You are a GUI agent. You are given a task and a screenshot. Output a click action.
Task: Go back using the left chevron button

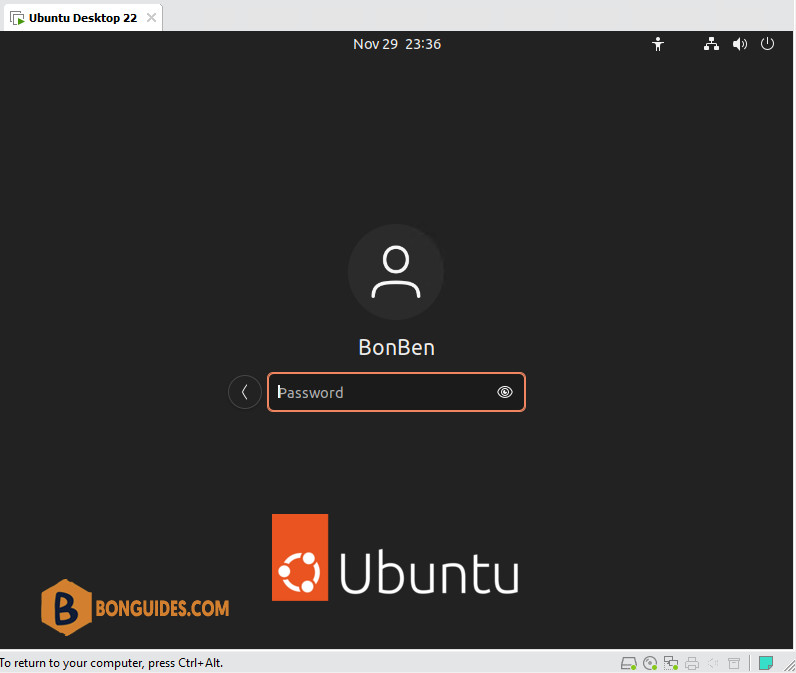tap(245, 392)
